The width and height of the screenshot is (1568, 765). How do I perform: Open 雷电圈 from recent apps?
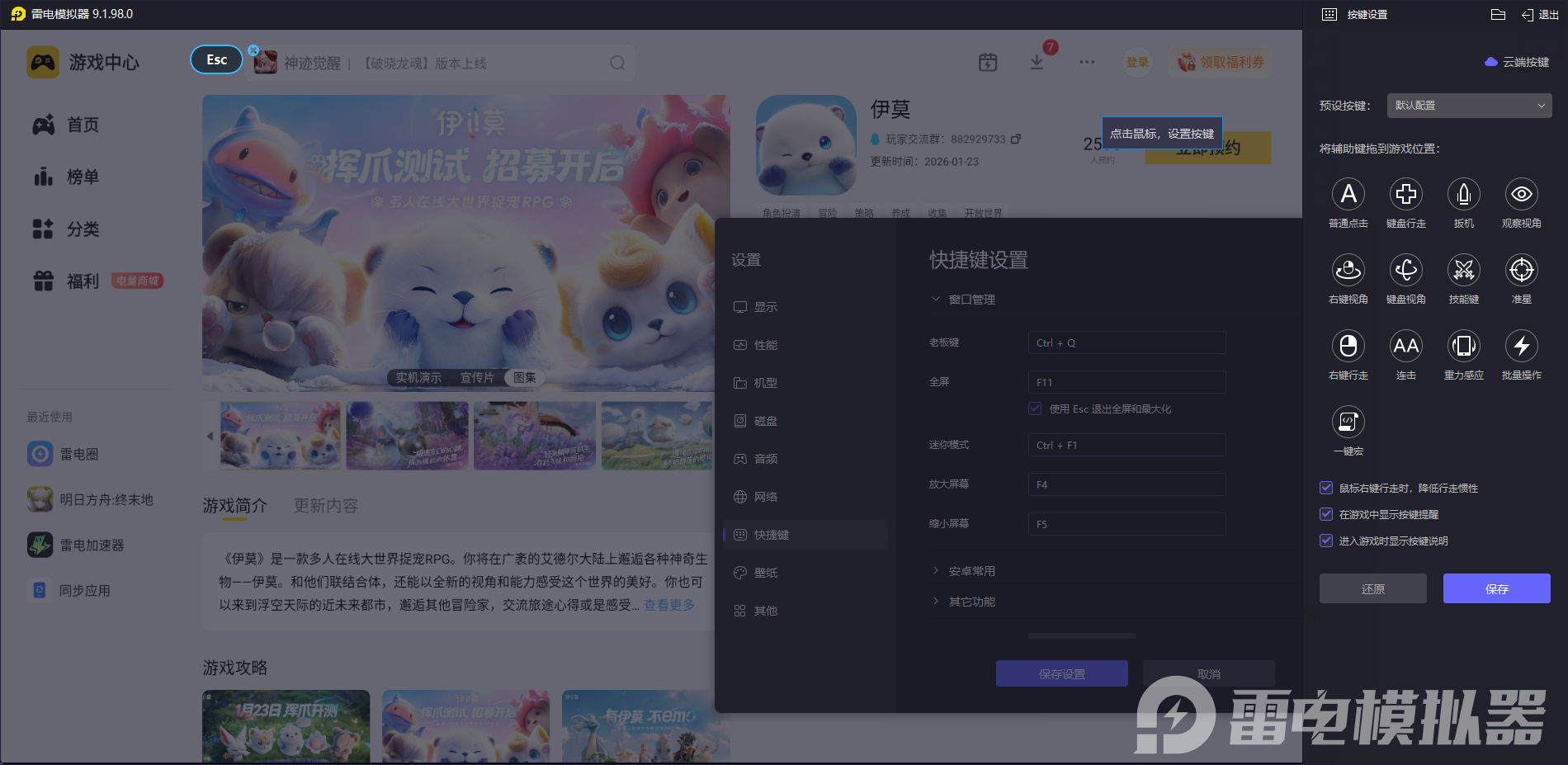pos(63,454)
